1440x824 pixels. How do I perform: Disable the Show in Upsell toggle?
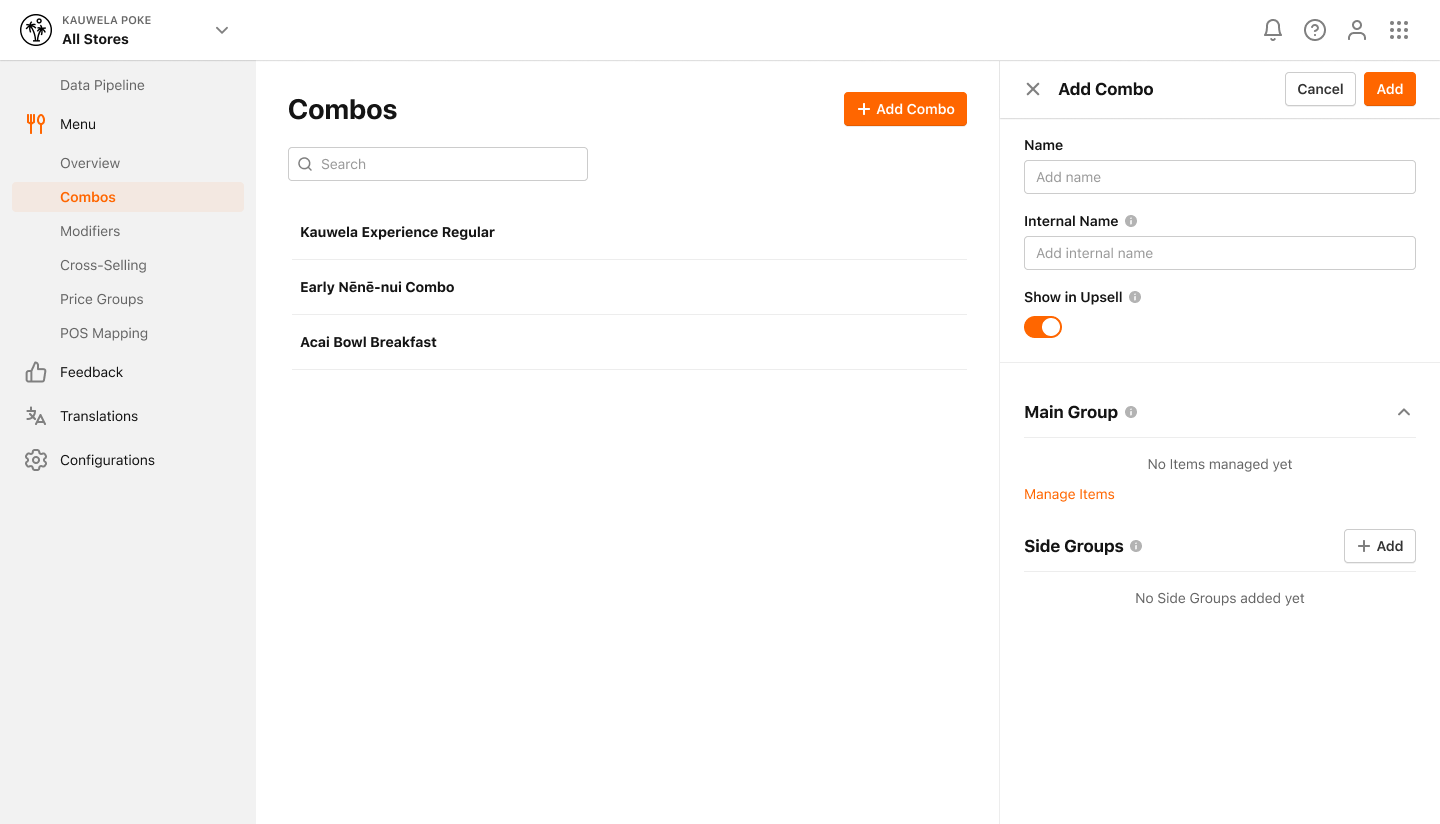coord(1042,327)
